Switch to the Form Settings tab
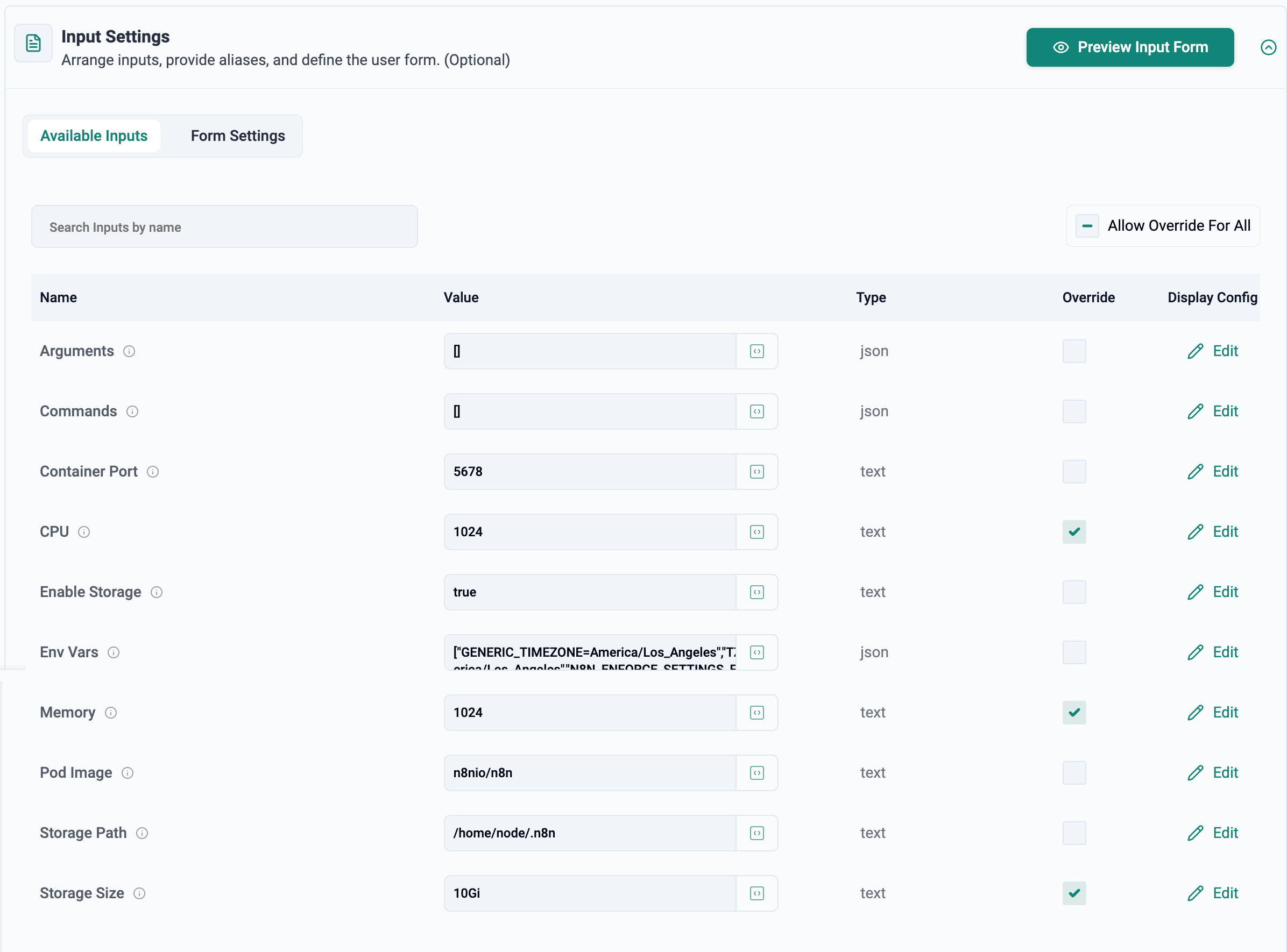This screenshot has width=1287, height=952. (237, 136)
